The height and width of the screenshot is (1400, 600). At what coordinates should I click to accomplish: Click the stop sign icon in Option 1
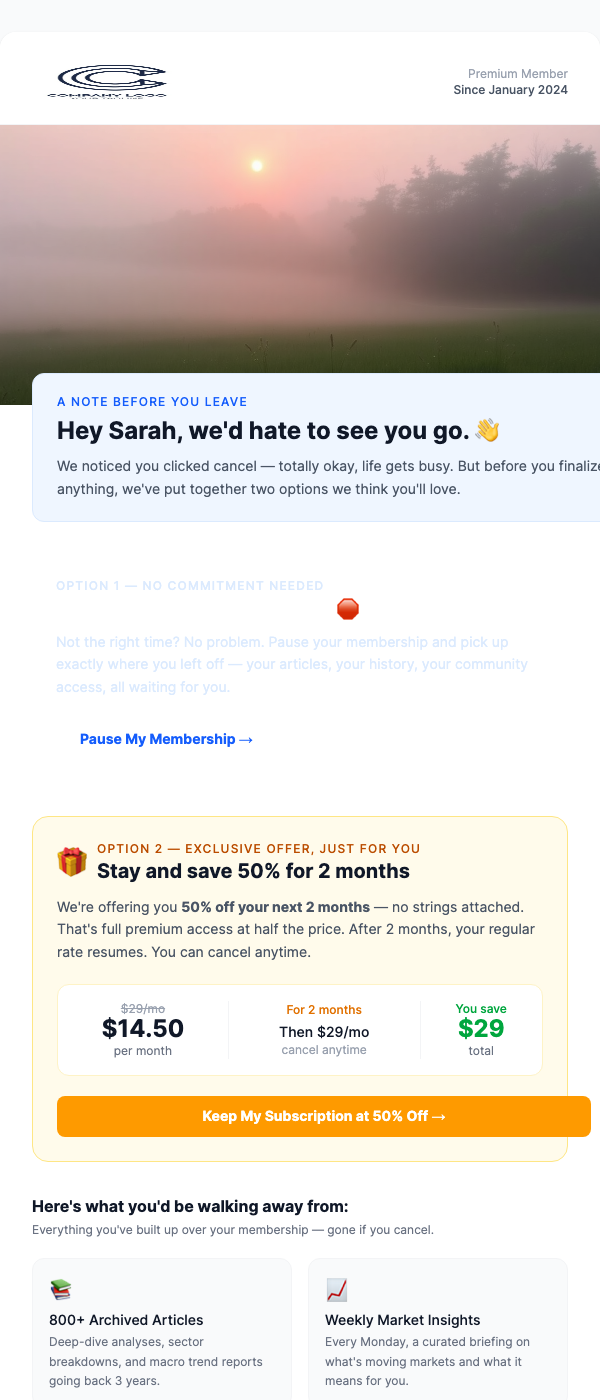pos(347,607)
